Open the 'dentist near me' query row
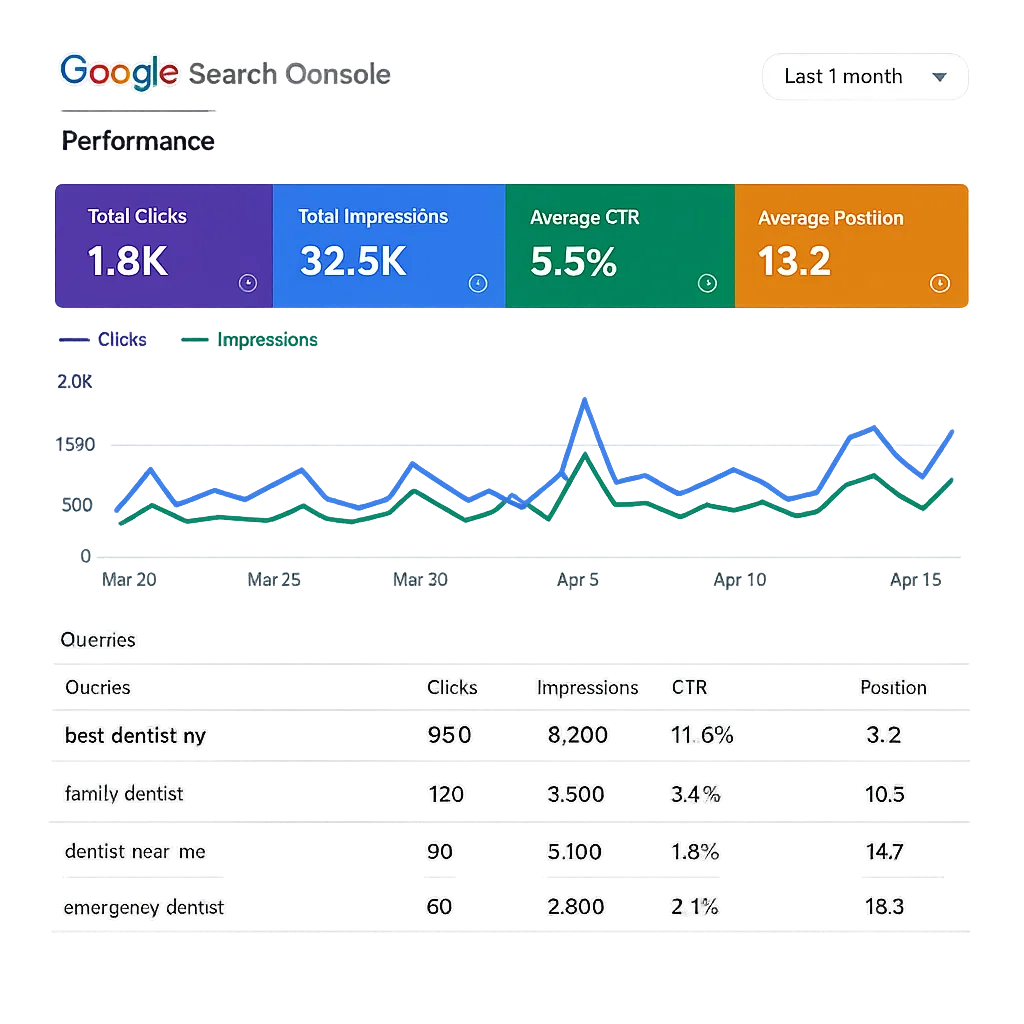This screenshot has width=1024, height=1024. tap(135, 852)
